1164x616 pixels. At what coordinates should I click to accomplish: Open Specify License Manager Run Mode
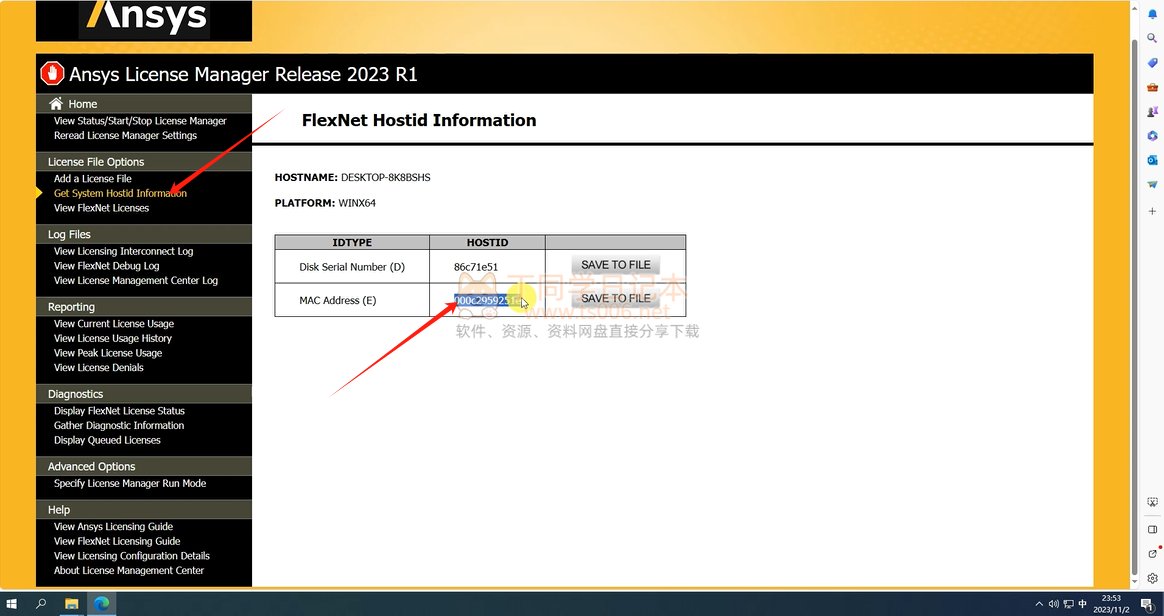coord(129,483)
